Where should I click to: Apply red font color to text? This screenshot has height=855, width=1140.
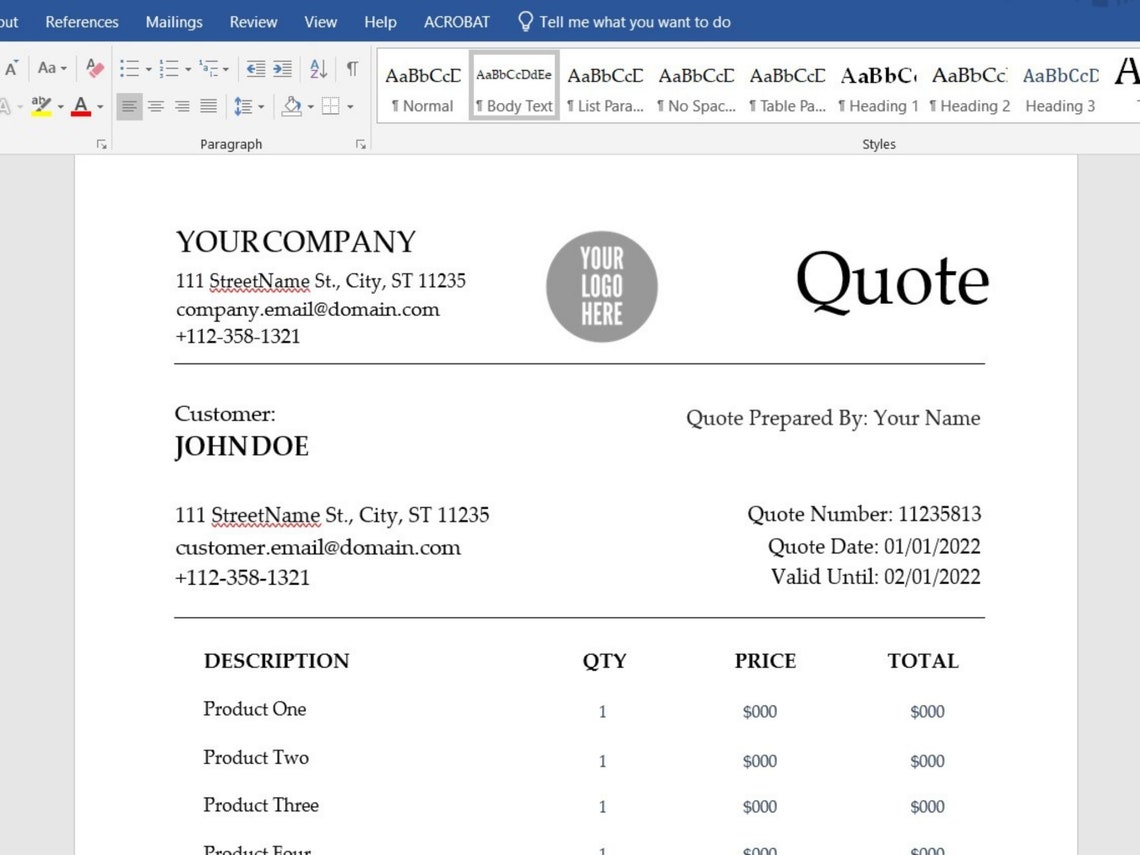coord(78,105)
